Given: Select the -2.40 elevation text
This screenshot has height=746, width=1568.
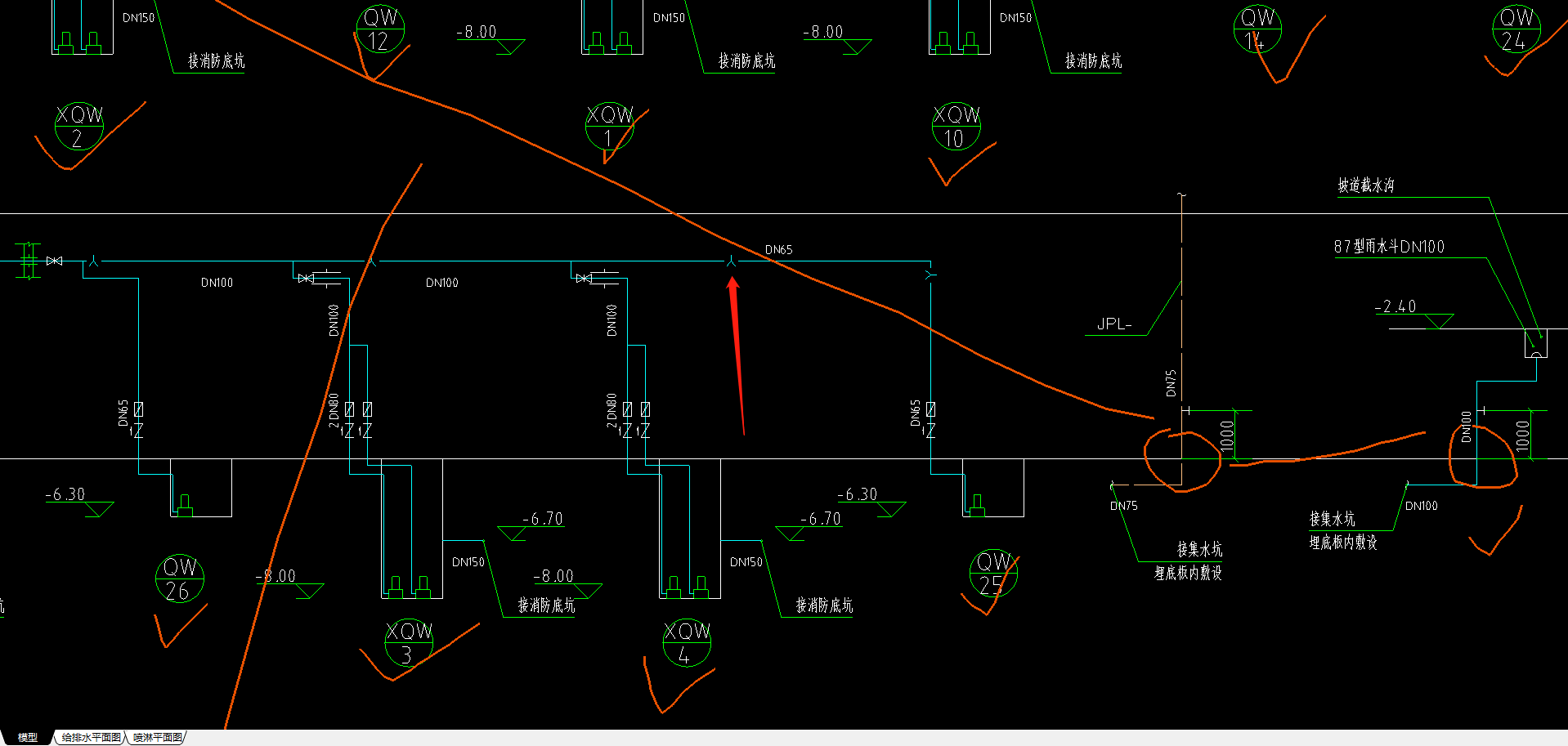Looking at the screenshot, I should 1396,306.
